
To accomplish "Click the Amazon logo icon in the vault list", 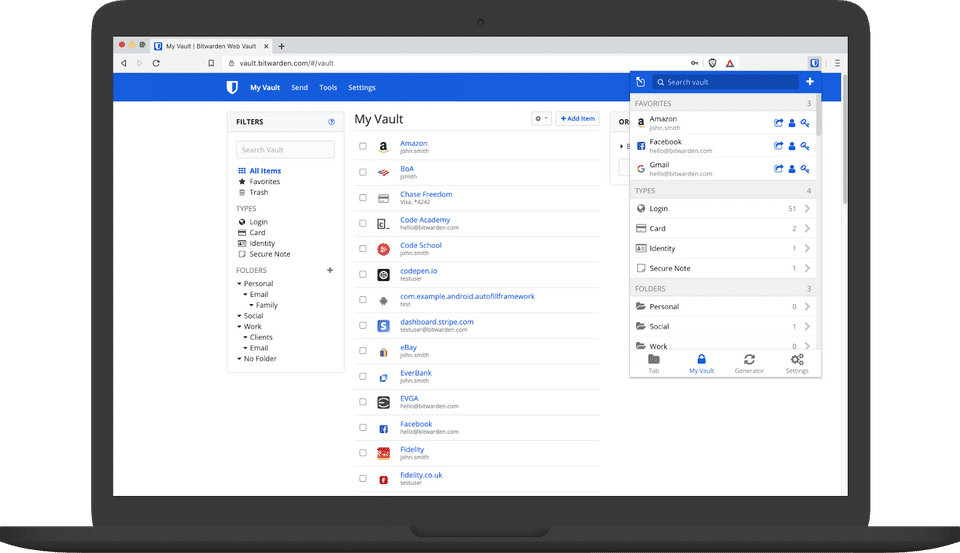I will (383, 147).
